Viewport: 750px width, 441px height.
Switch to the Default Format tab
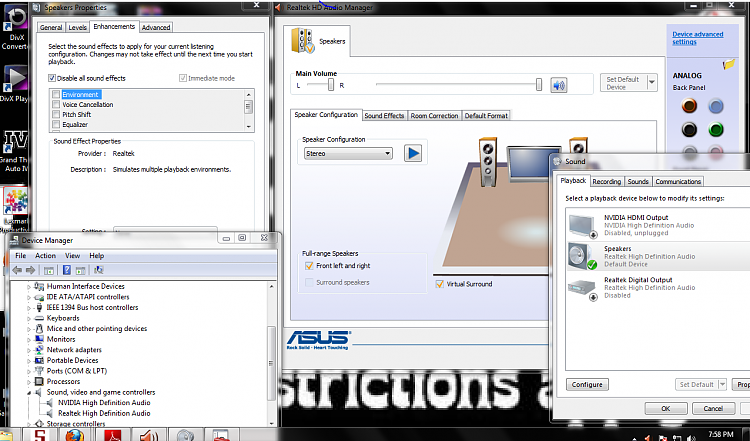point(486,116)
